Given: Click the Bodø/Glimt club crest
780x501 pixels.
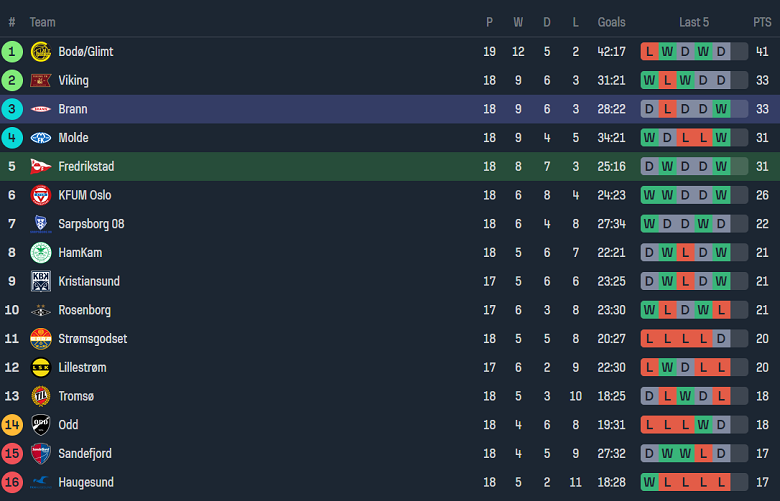Looking at the screenshot, I should 41,52.
